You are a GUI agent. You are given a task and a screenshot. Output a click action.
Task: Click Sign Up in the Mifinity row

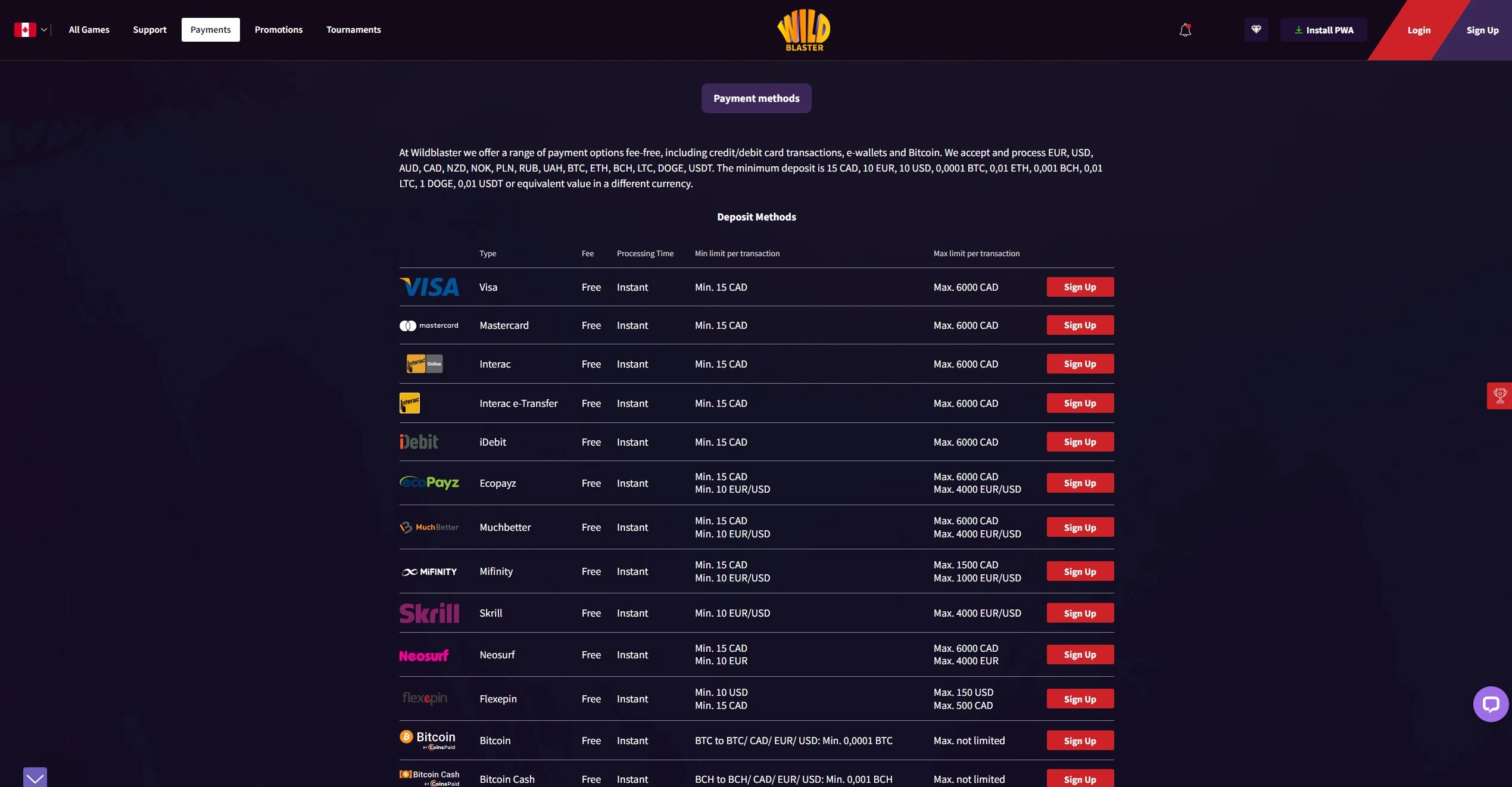(x=1080, y=571)
